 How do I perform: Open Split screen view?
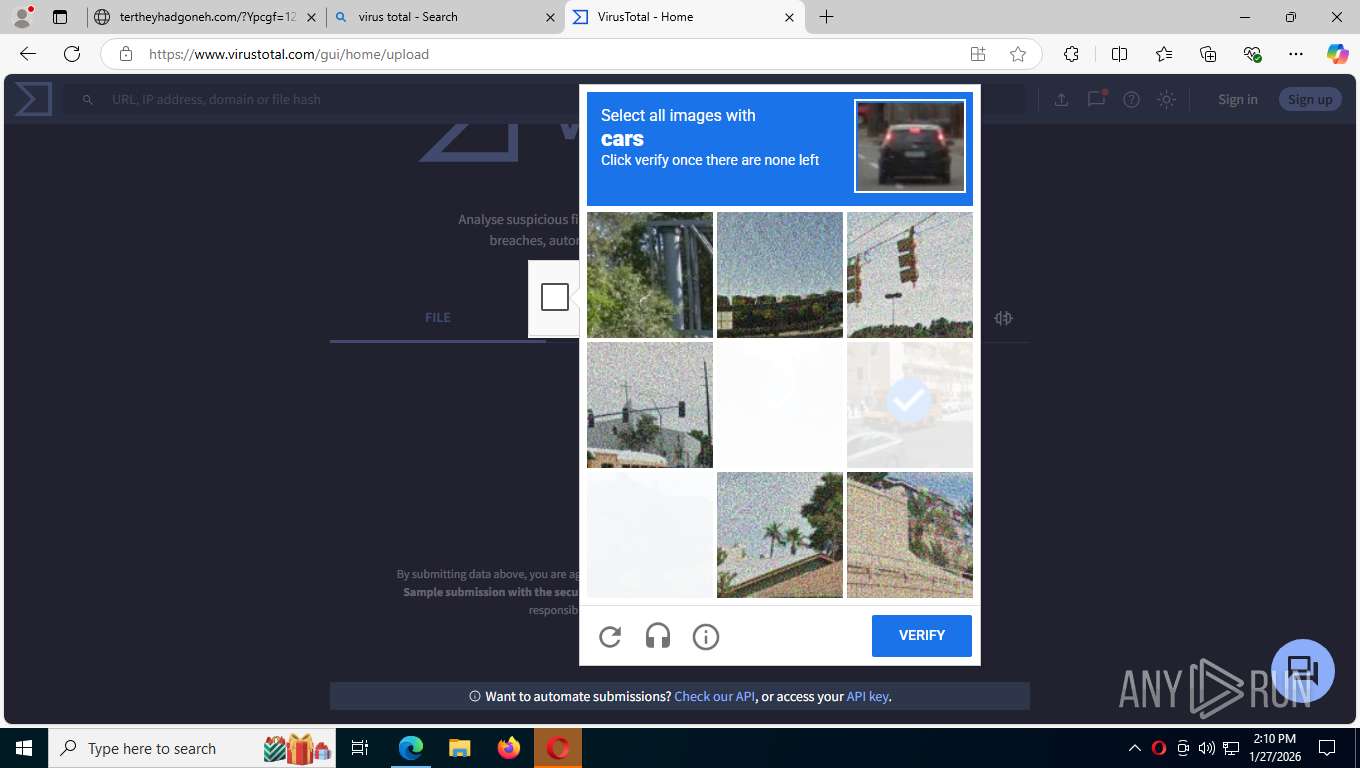pos(1120,54)
